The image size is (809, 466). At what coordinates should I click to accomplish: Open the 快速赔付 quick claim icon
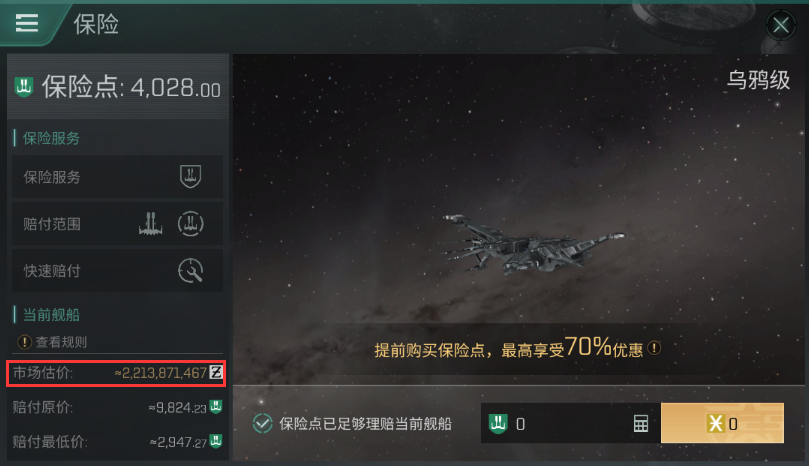pyautogui.click(x=190, y=270)
